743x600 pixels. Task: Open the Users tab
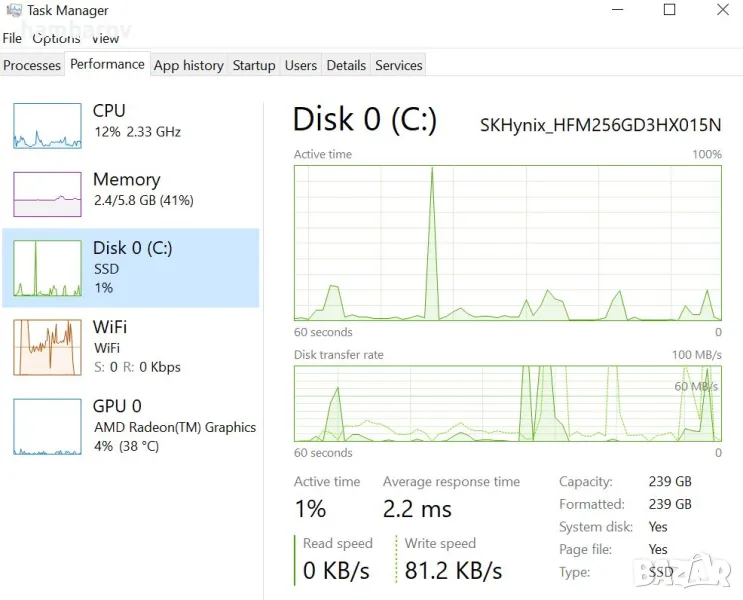tap(301, 65)
